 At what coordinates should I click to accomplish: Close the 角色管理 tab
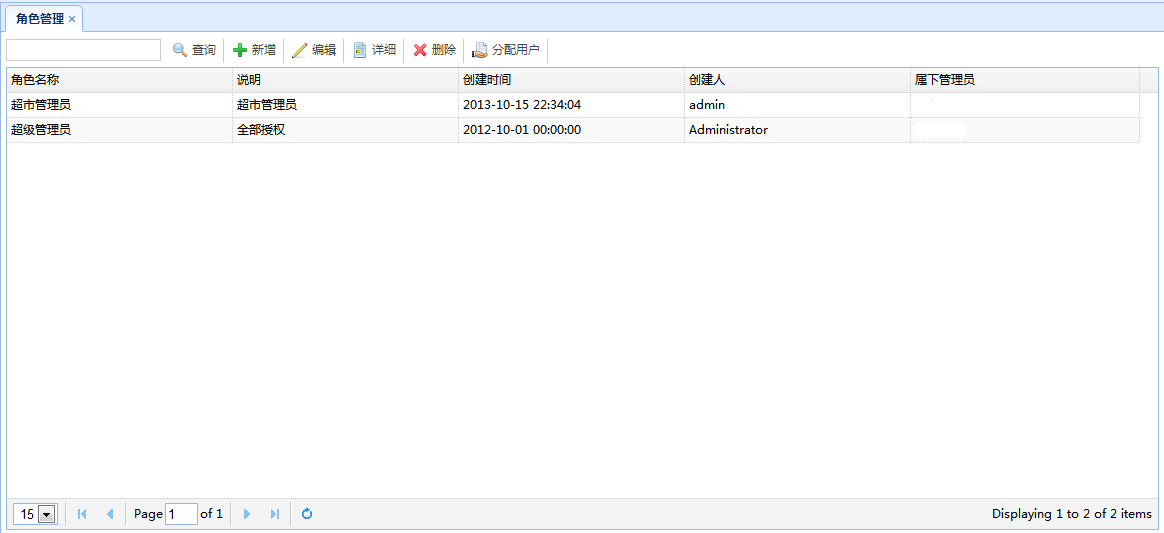pos(72,19)
